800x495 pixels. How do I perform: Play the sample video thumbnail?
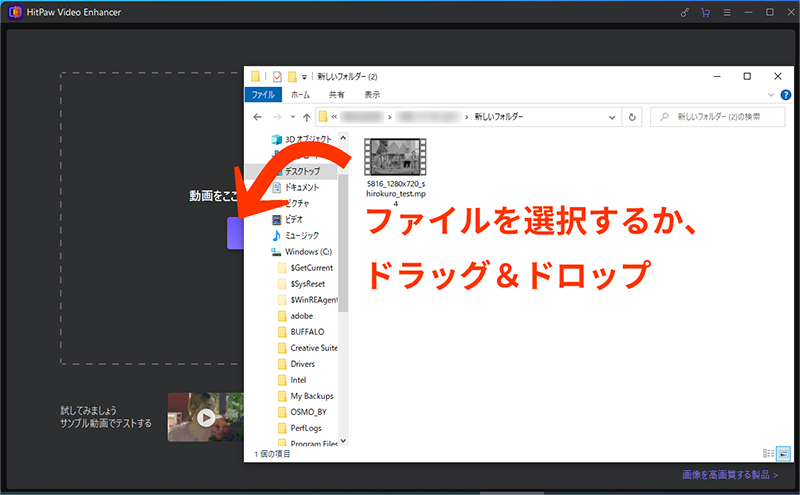coord(206,417)
